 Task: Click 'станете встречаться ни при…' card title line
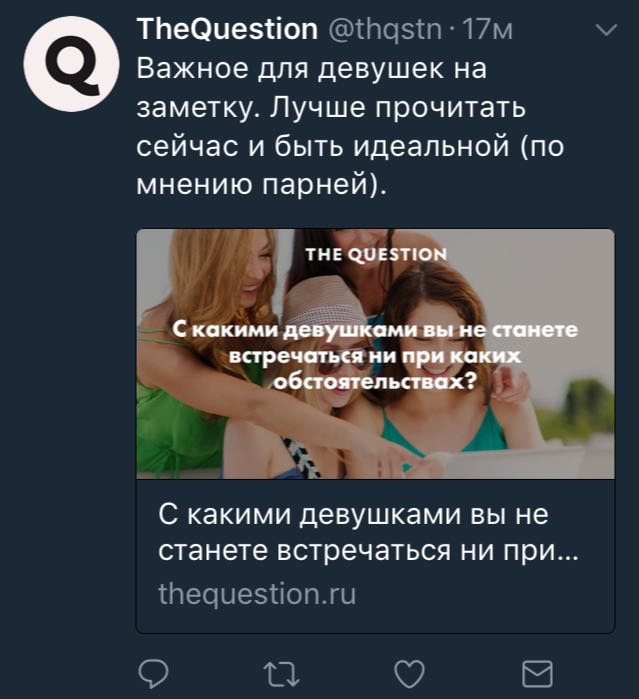(x=368, y=551)
